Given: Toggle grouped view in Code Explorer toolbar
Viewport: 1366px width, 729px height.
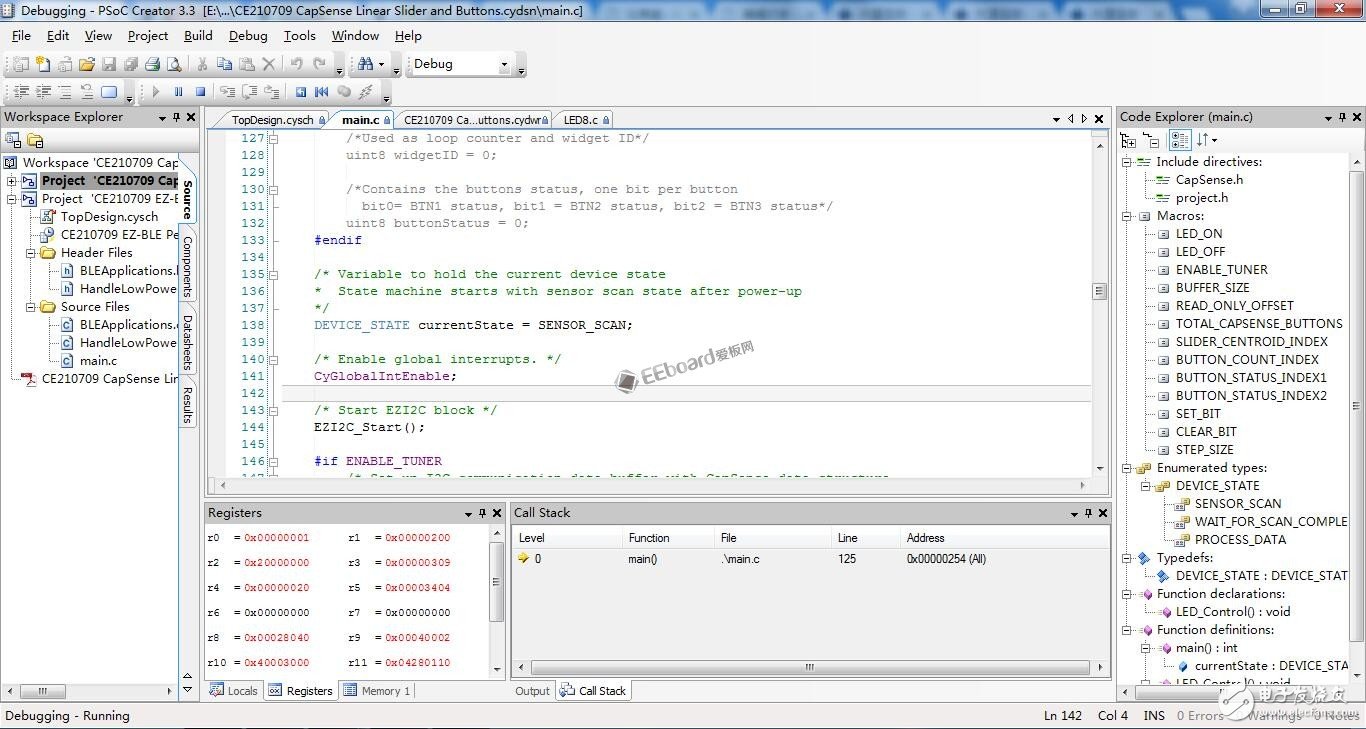Looking at the screenshot, I should [1180, 141].
